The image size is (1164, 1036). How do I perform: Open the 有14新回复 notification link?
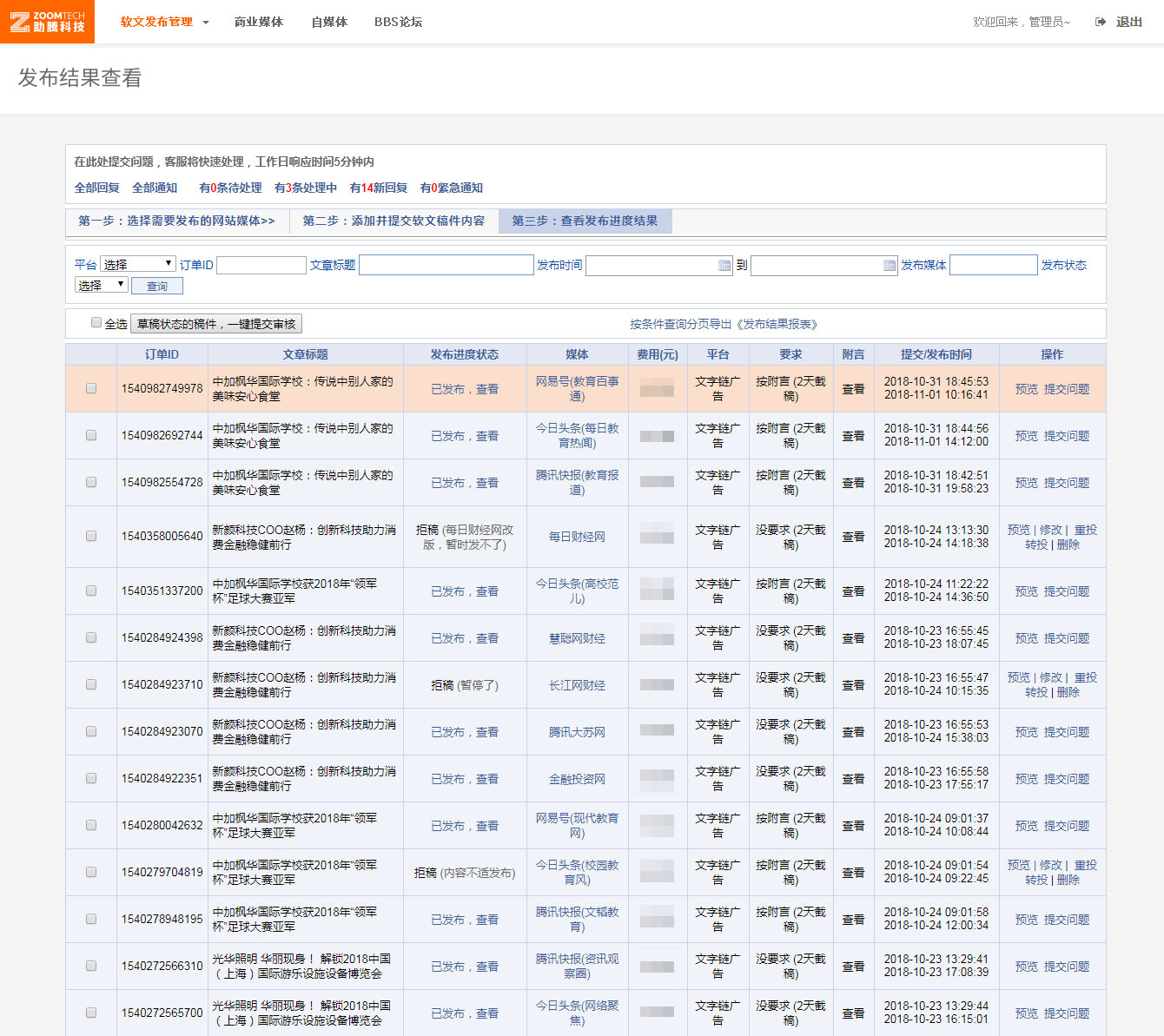378,188
